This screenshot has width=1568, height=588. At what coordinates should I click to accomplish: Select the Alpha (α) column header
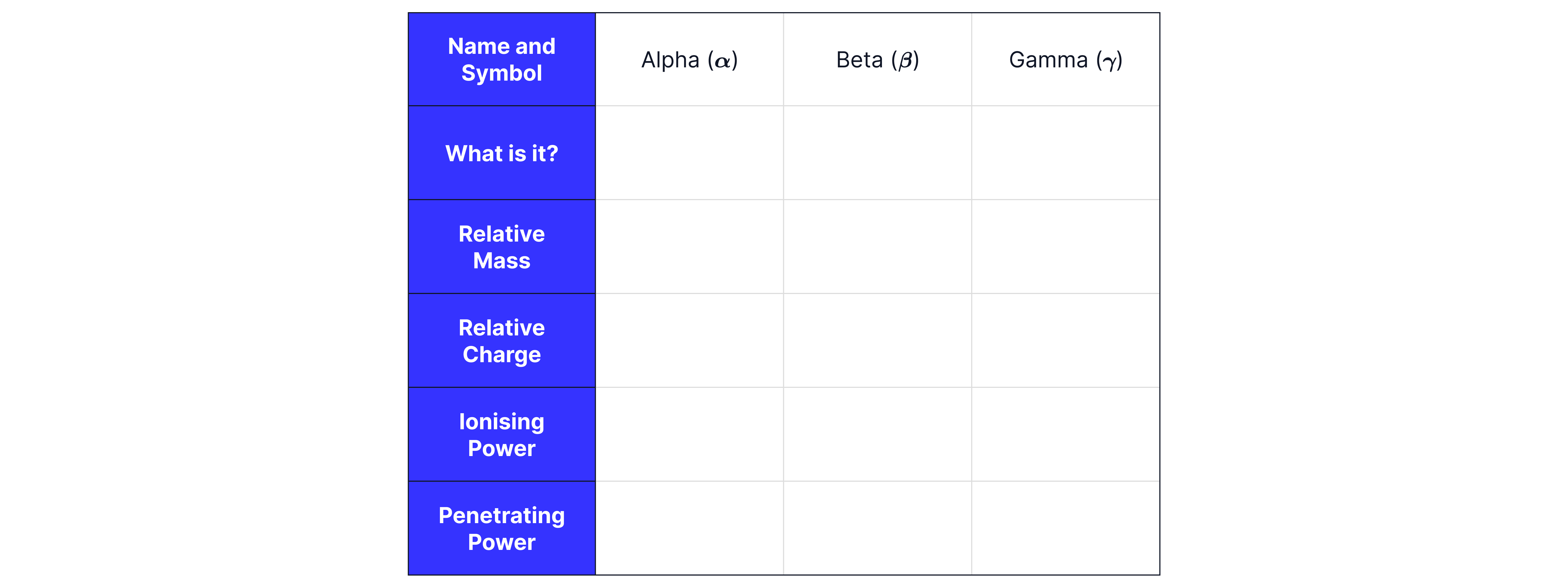click(x=689, y=60)
